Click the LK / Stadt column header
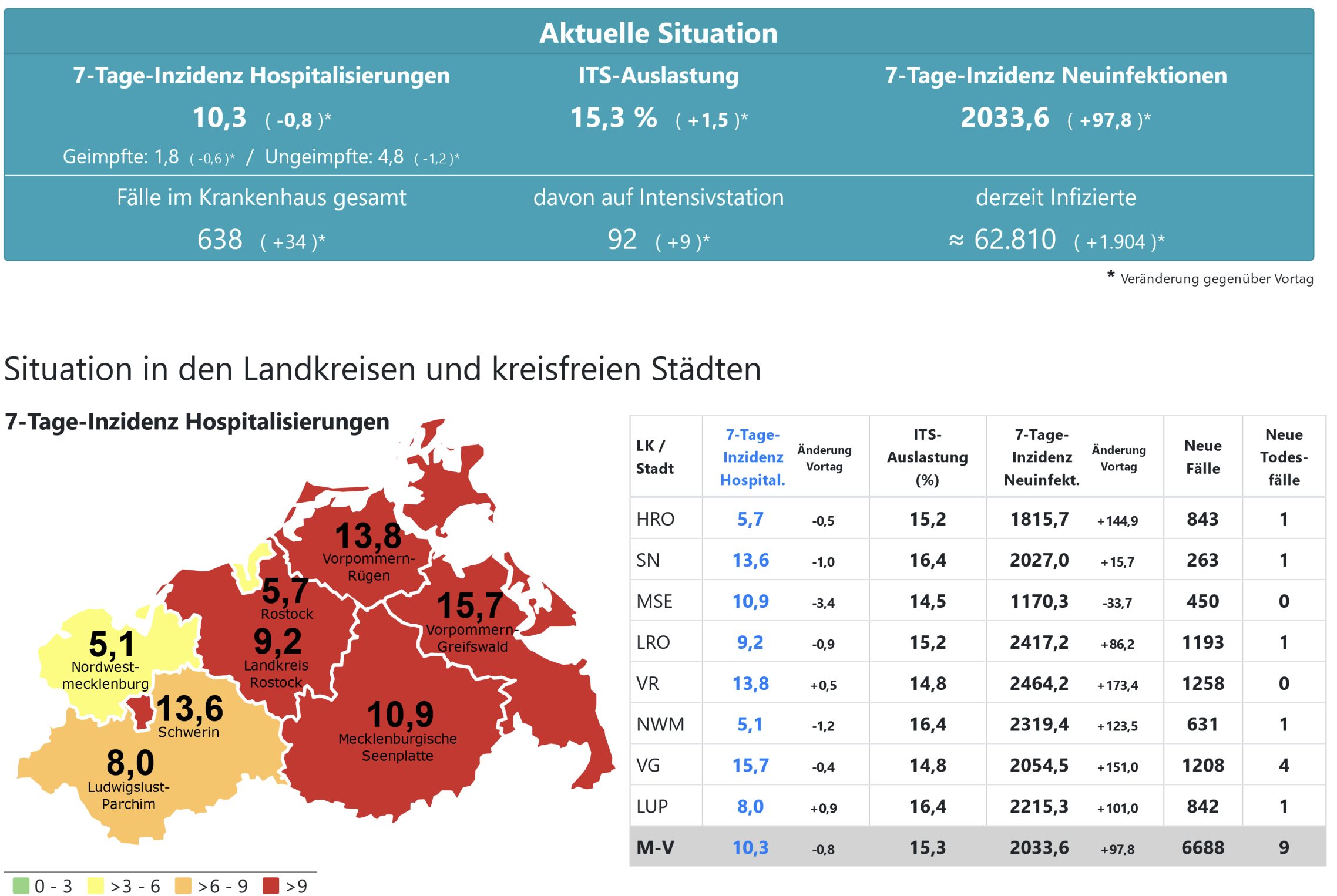The height and width of the screenshot is (896, 1337). coord(654,457)
